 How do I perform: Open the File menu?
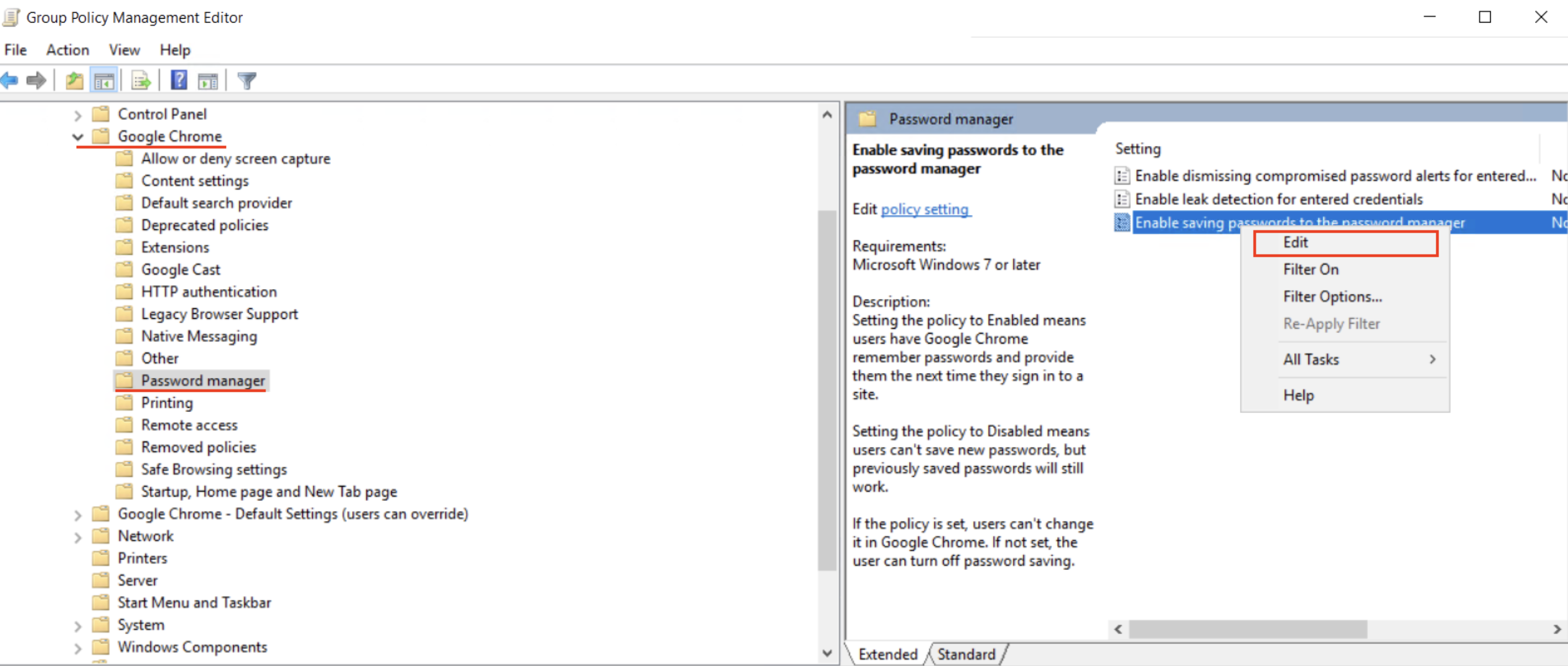tap(16, 50)
